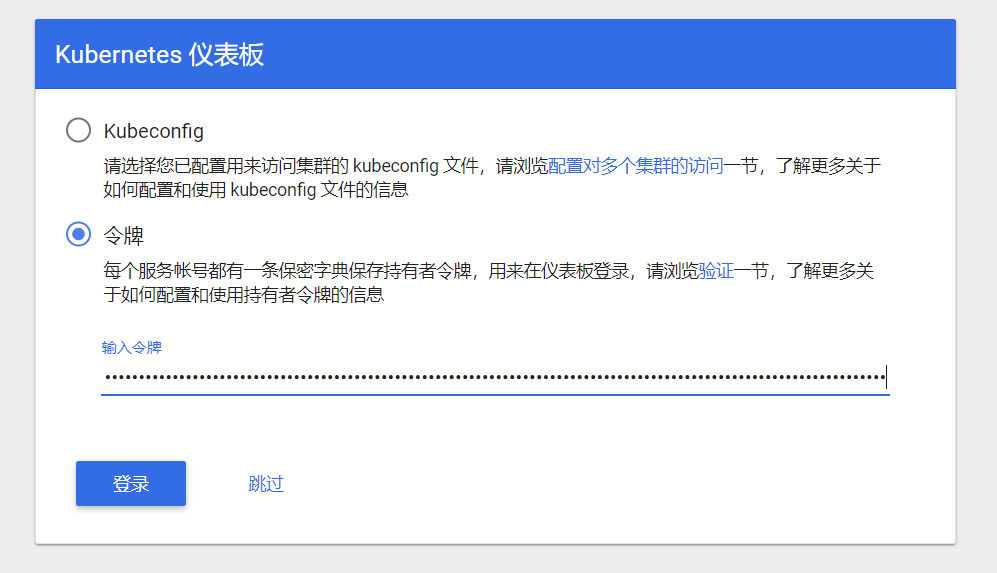Open the 配置对多个集群的访问 link

635,166
